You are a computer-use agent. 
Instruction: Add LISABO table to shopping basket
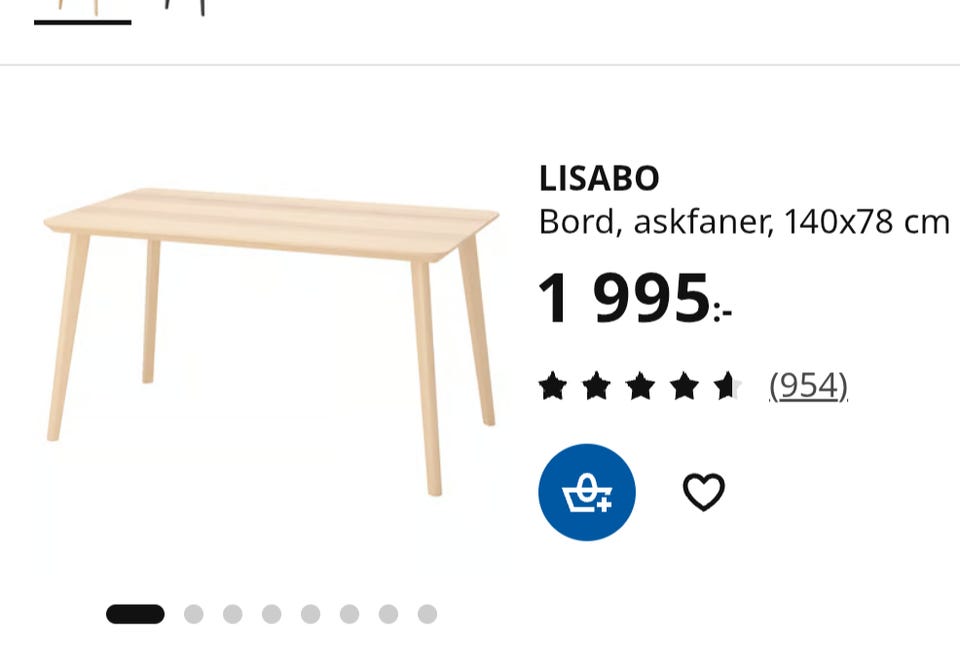click(x=587, y=492)
